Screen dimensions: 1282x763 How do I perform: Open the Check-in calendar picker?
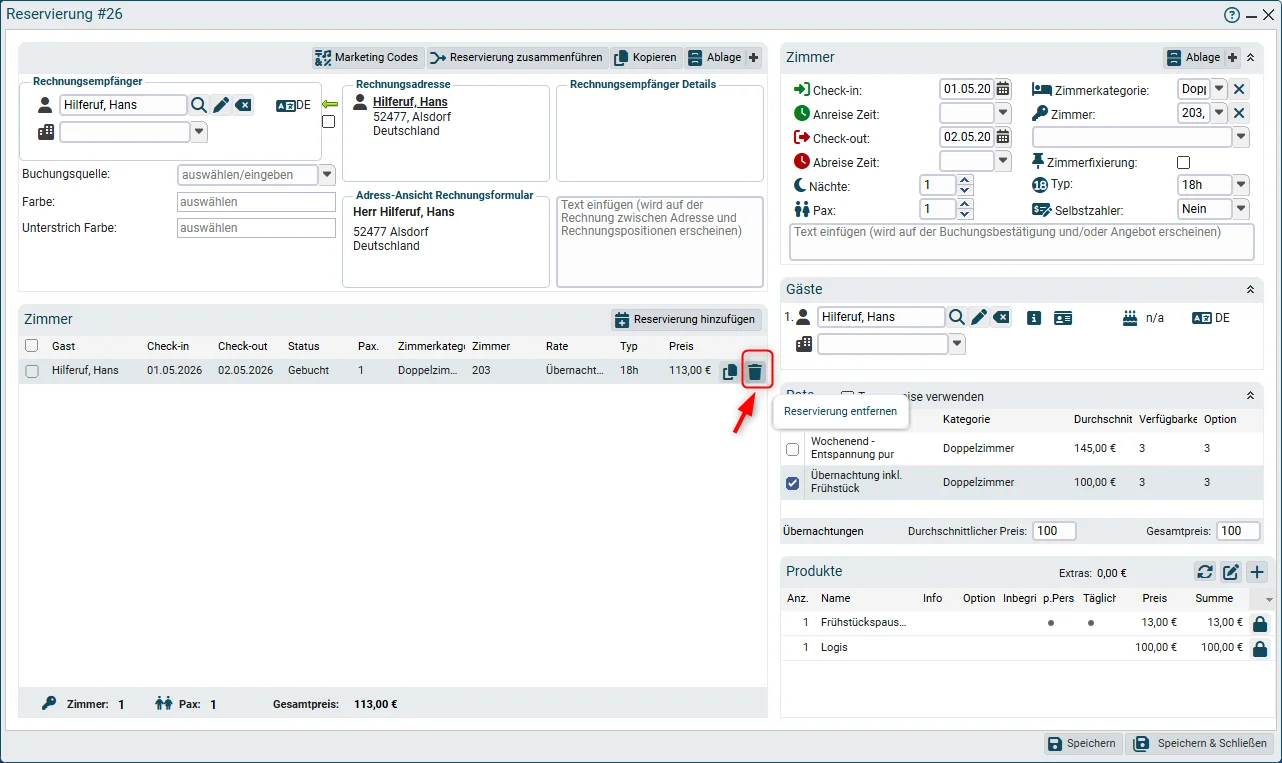click(1003, 89)
